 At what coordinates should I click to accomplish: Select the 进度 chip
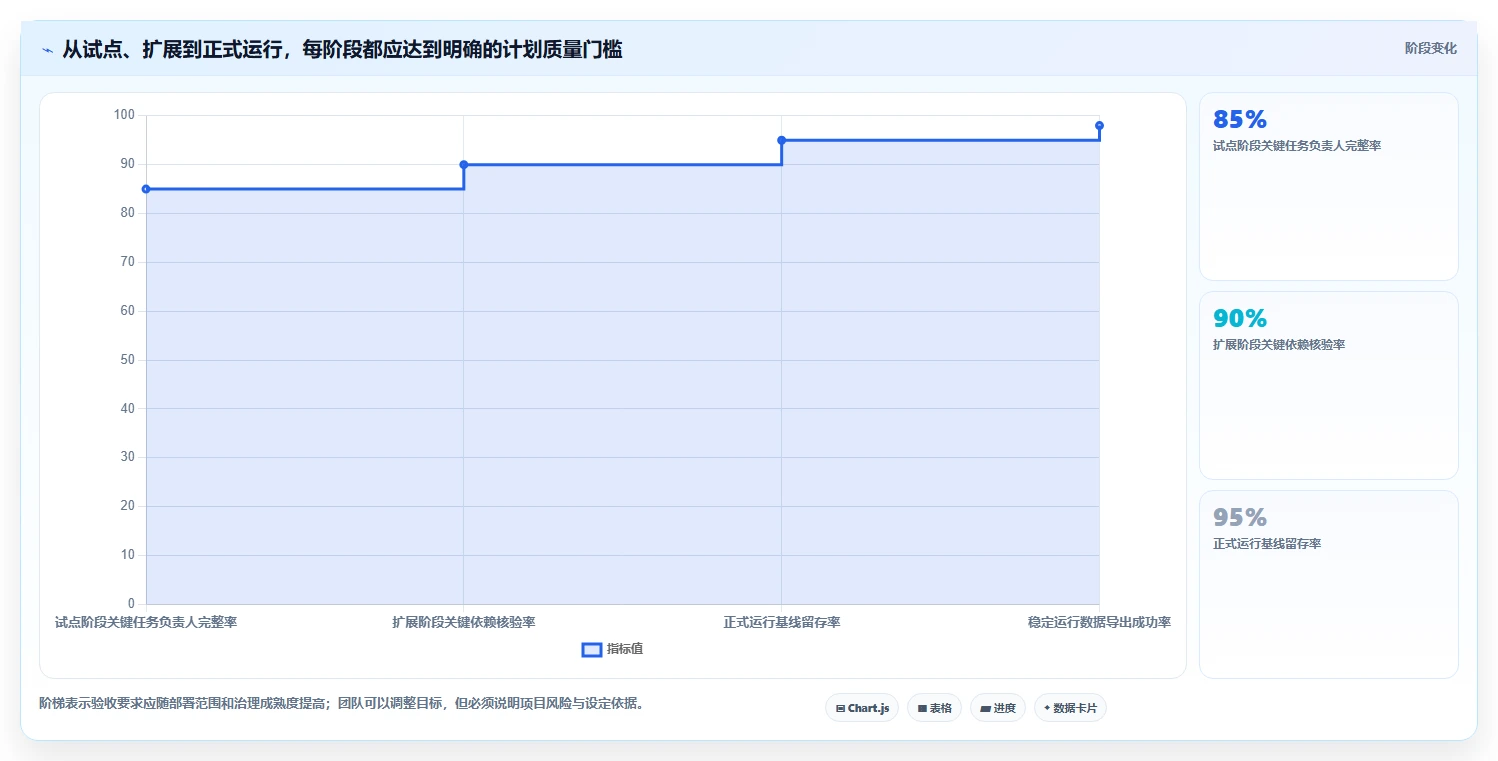(x=998, y=708)
